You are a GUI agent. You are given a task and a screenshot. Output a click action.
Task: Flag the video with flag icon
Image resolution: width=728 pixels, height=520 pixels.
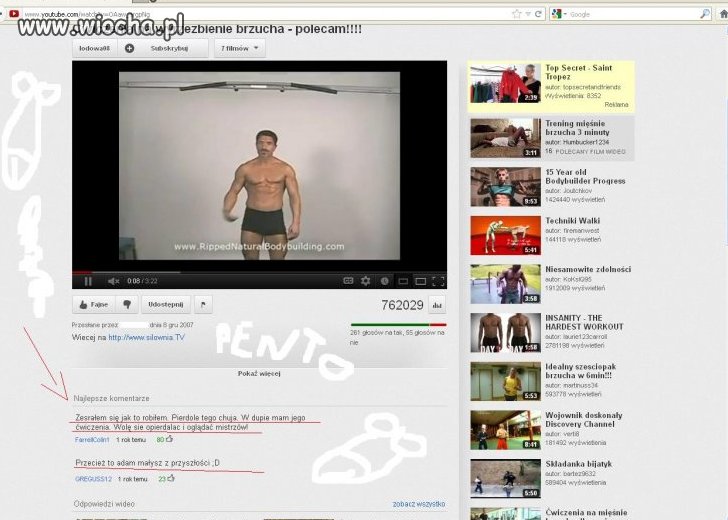click(203, 305)
